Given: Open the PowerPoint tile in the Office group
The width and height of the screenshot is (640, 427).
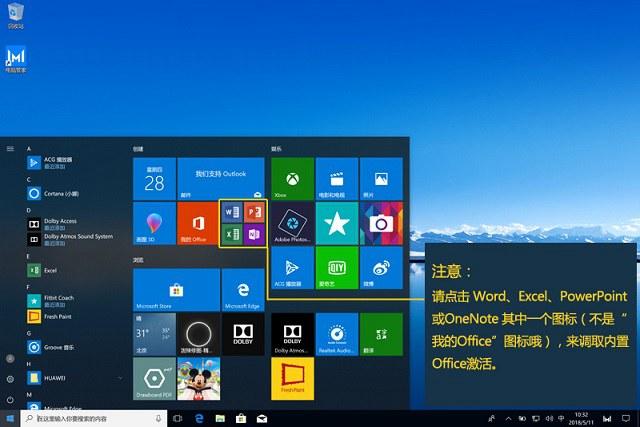Looking at the screenshot, I should [x=254, y=212].
